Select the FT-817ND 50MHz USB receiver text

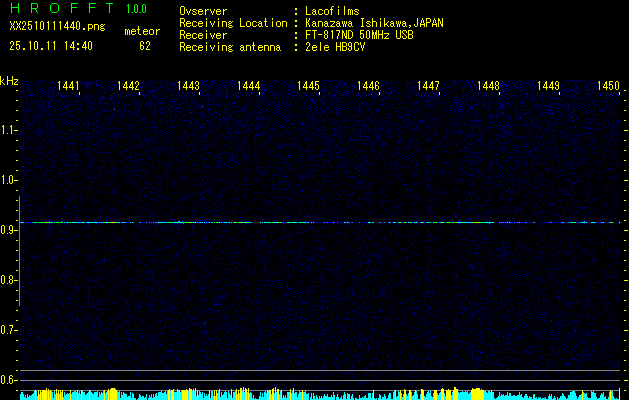coord(358,35)
